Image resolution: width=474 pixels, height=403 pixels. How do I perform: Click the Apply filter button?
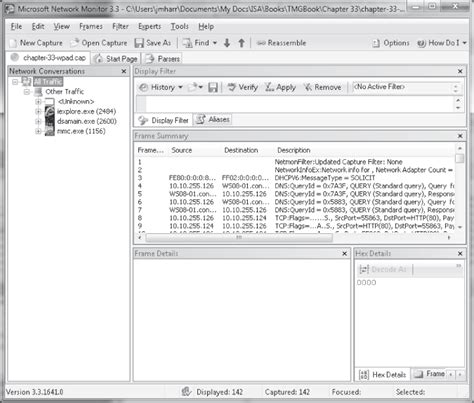[280, 87]
